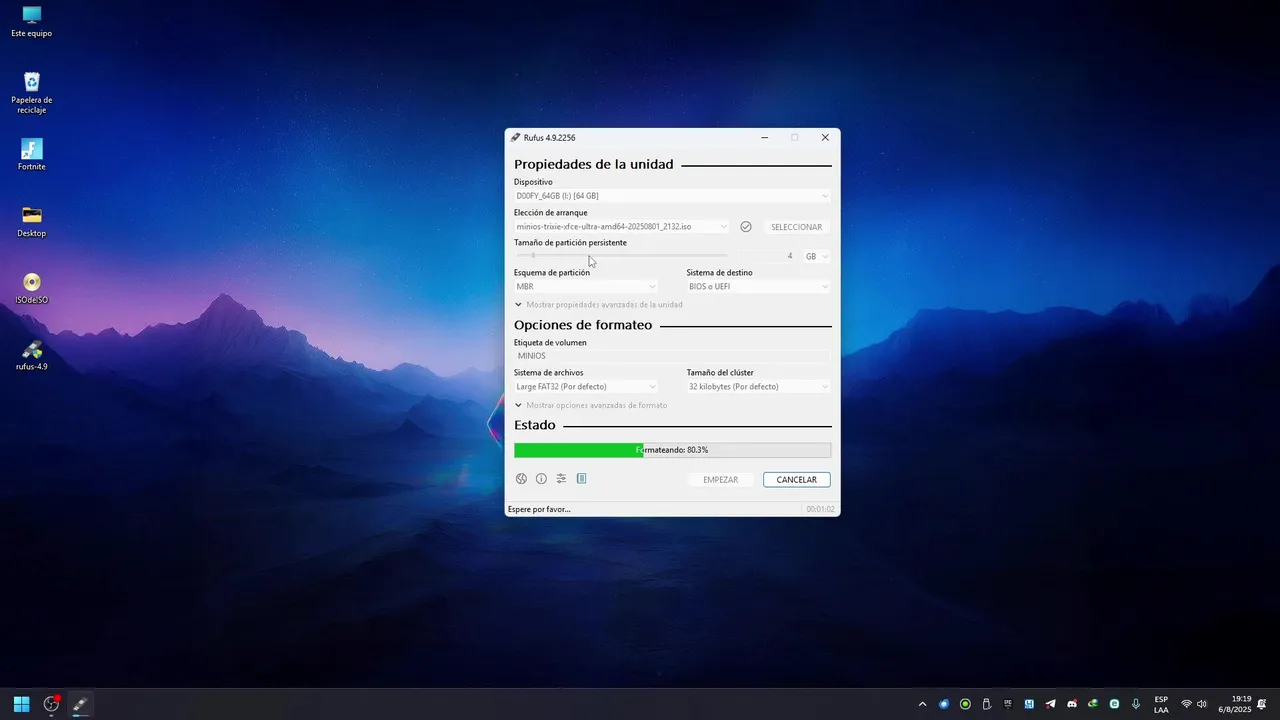Open the Discord tray icon
The image size is (1280, 720).
pos(1072,704)
